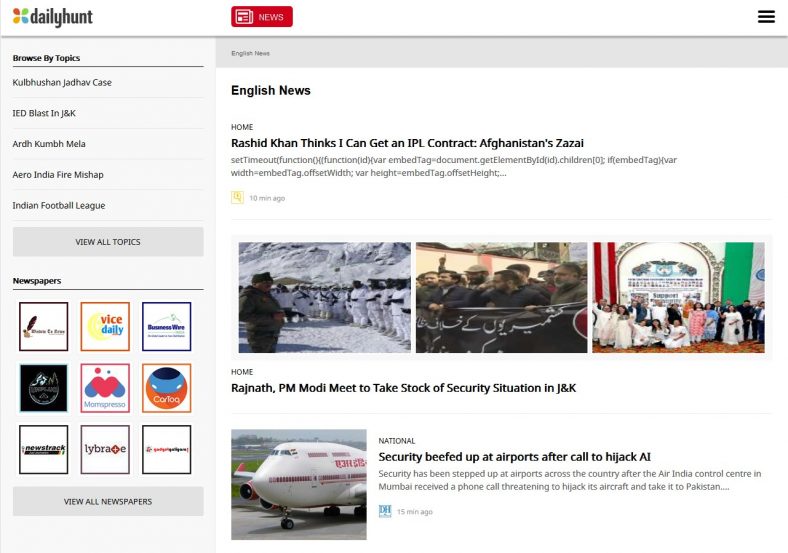Click the airport security article summary text
Viewport: 788px width, 553px height.
[x=569, y=480]
